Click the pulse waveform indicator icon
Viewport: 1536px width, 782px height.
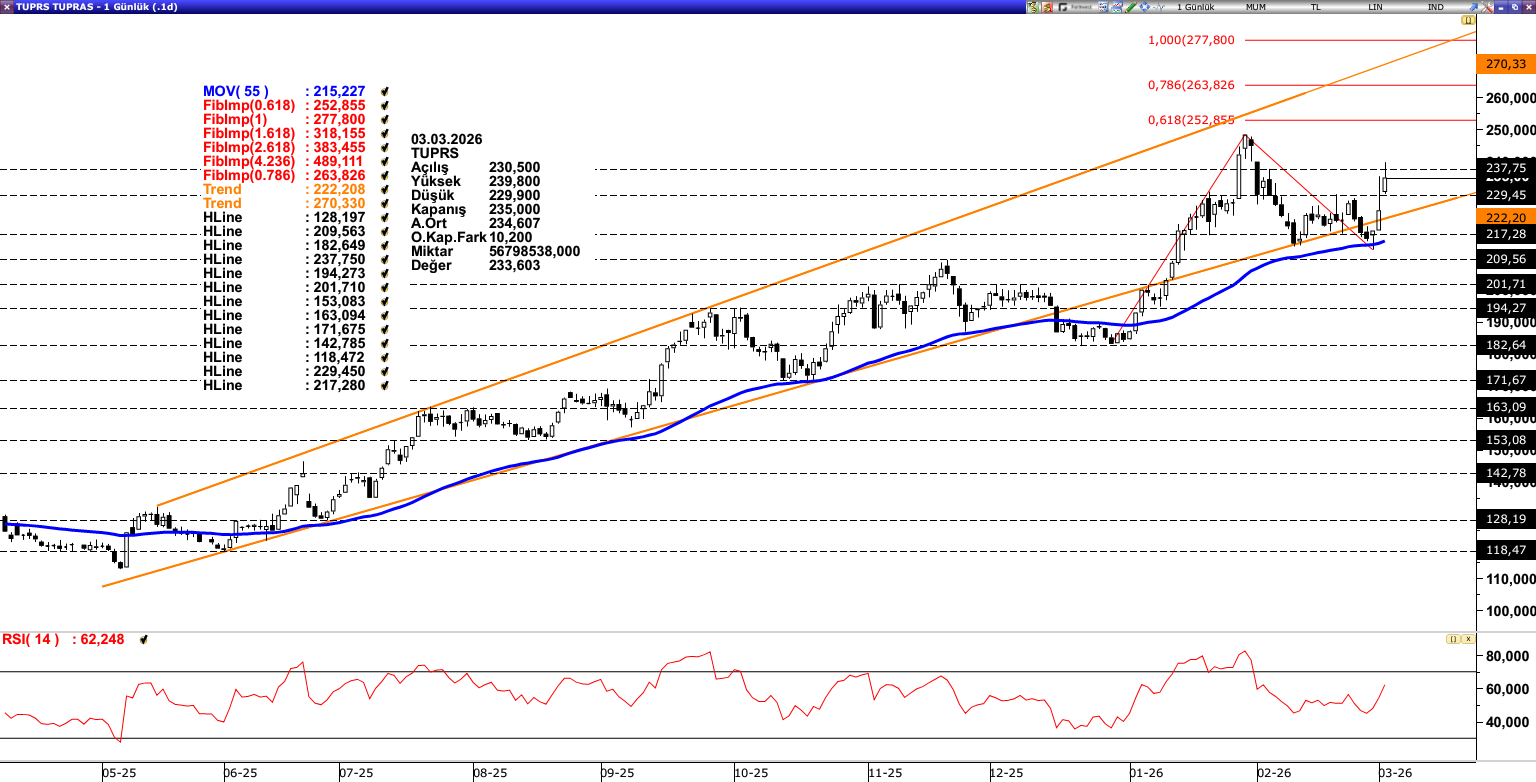pyautogui.click(x=1159, y=7)
